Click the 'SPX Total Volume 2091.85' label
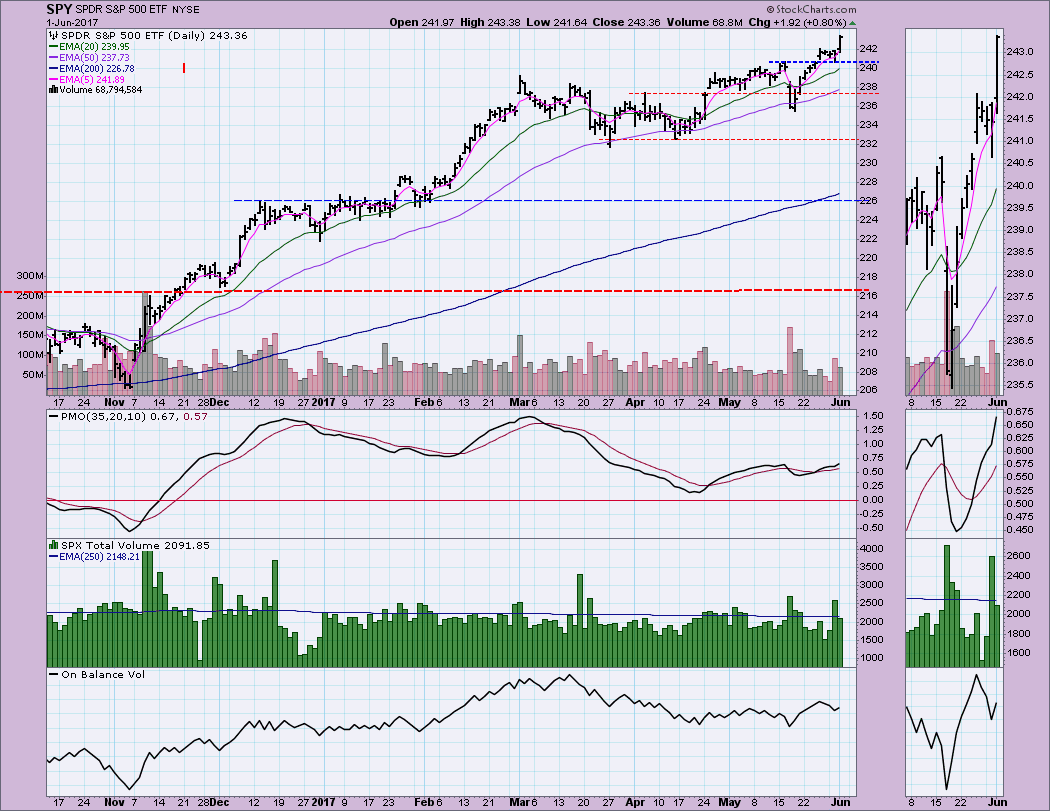This screenshot has height=811, width=1050. tap(135, 545)
